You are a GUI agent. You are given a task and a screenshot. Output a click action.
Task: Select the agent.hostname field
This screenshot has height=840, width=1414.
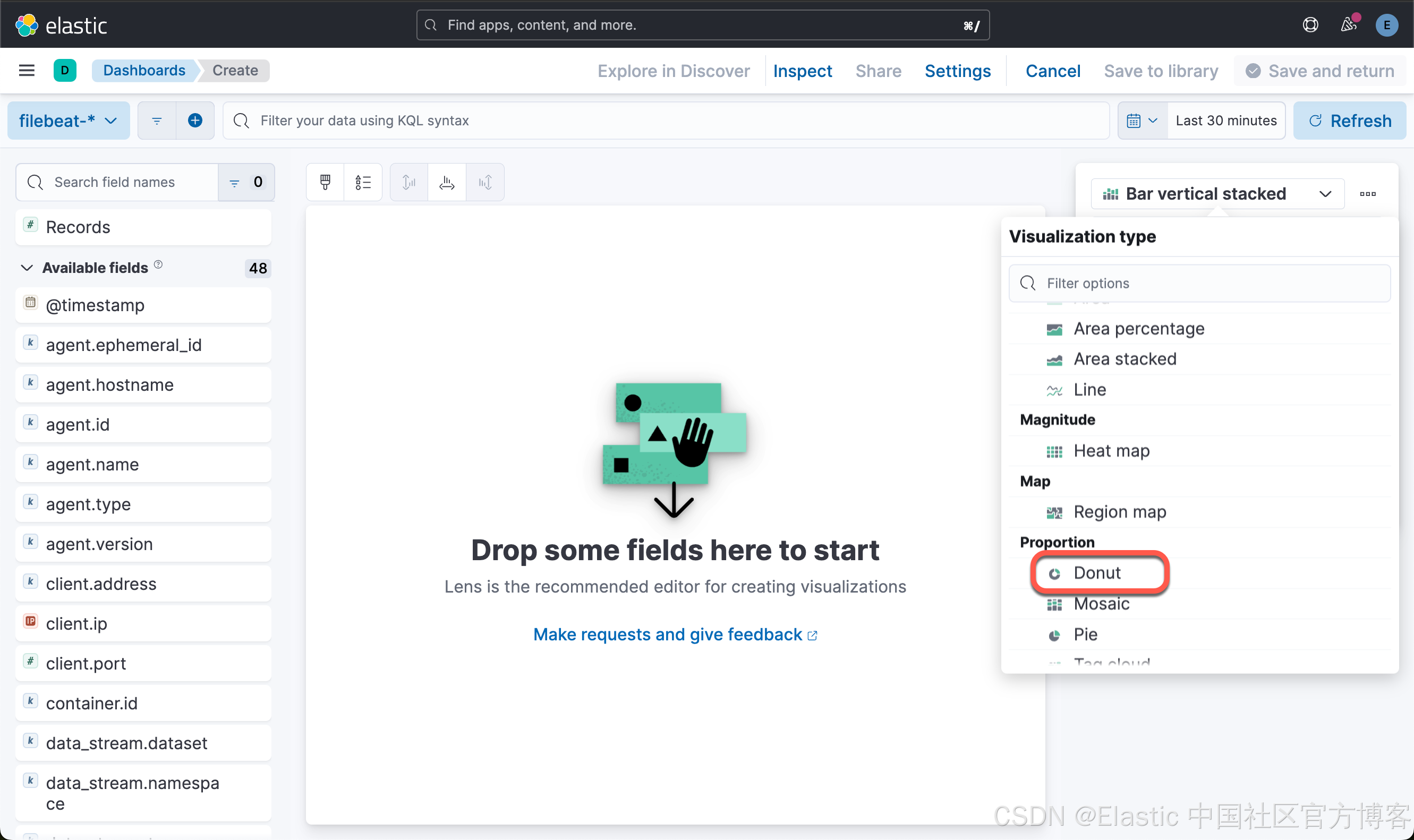point(143,385)
